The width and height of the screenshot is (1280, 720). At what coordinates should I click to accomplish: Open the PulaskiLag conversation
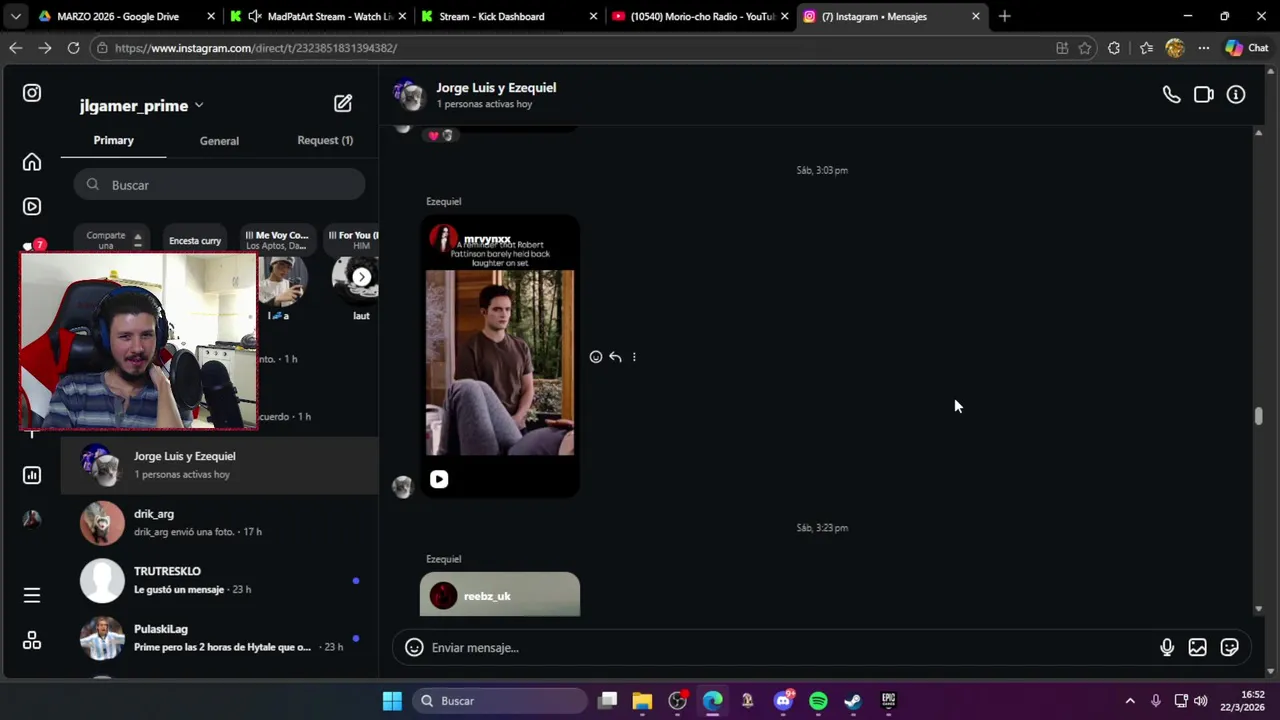[220, 638]
